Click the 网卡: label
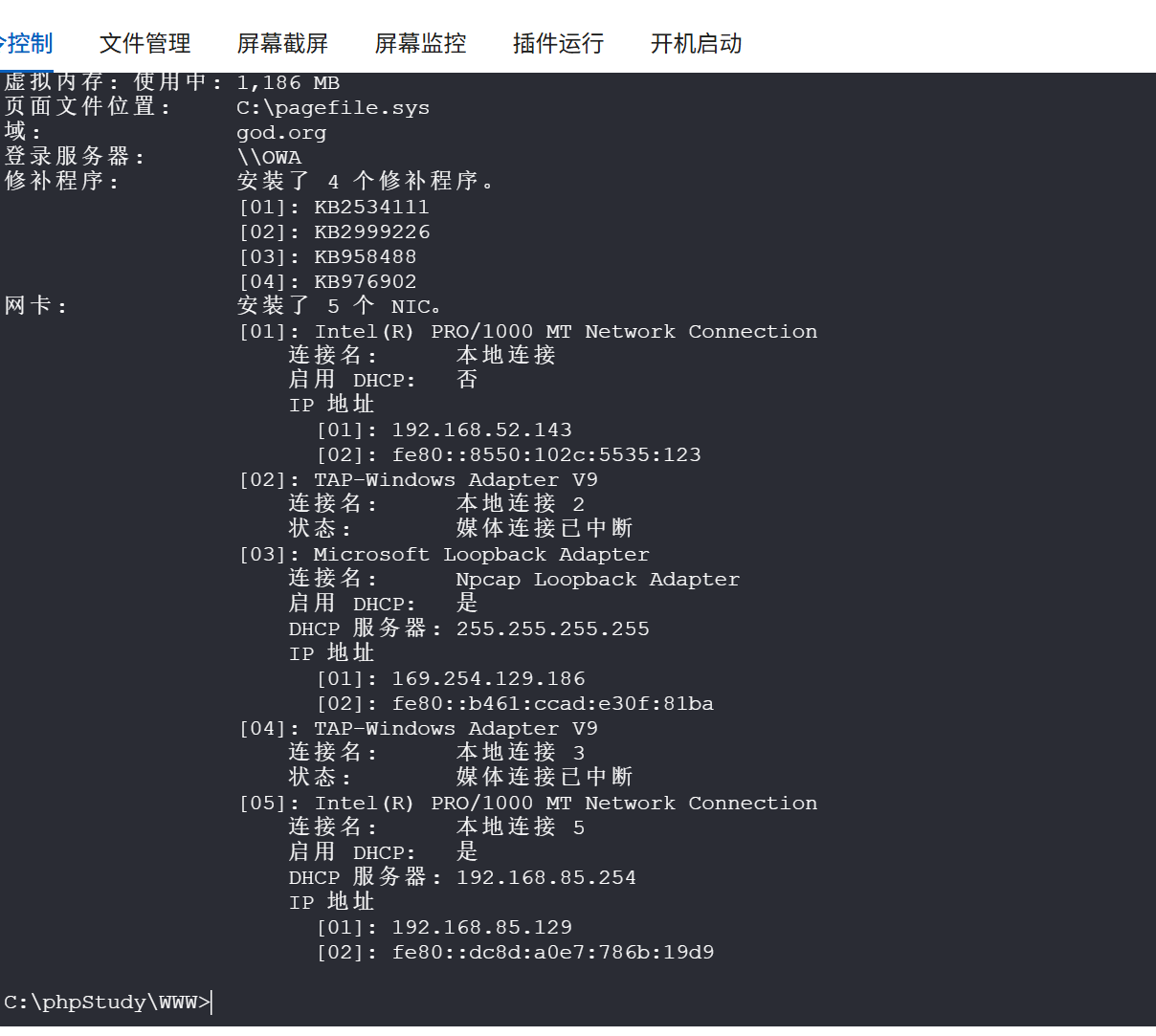This screenshot has height=1036, width=1156. 35,306
